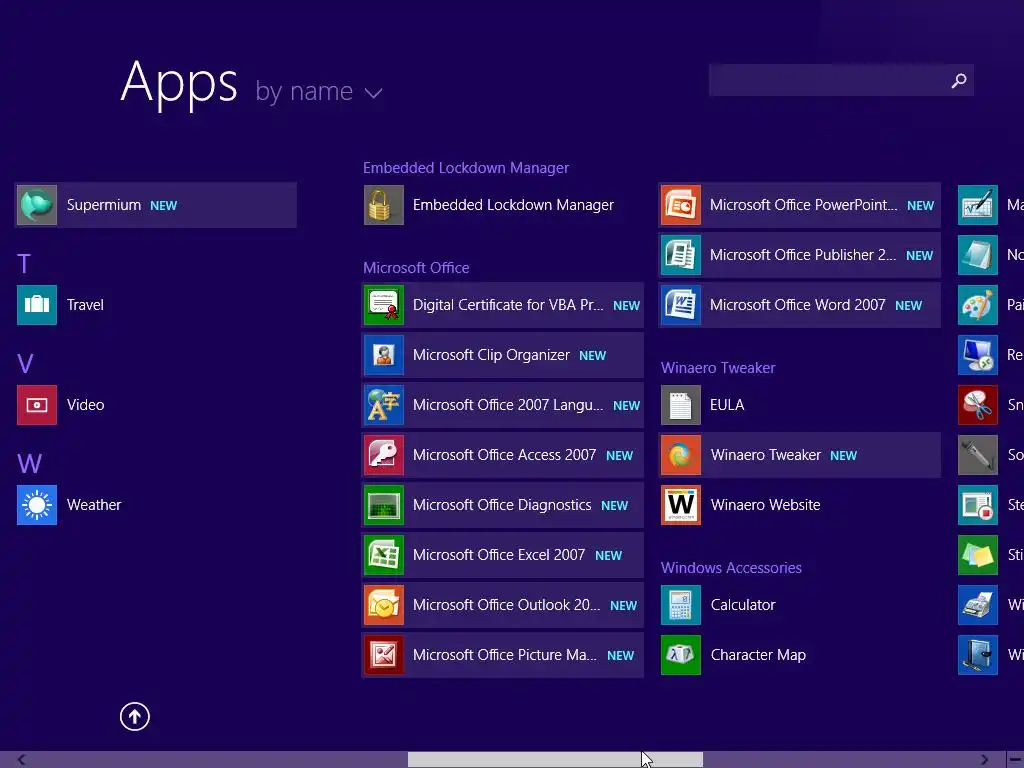Click the scrollbar right arrow
The width and height of the screenshot is (1024, 768).
coord(984,760)
